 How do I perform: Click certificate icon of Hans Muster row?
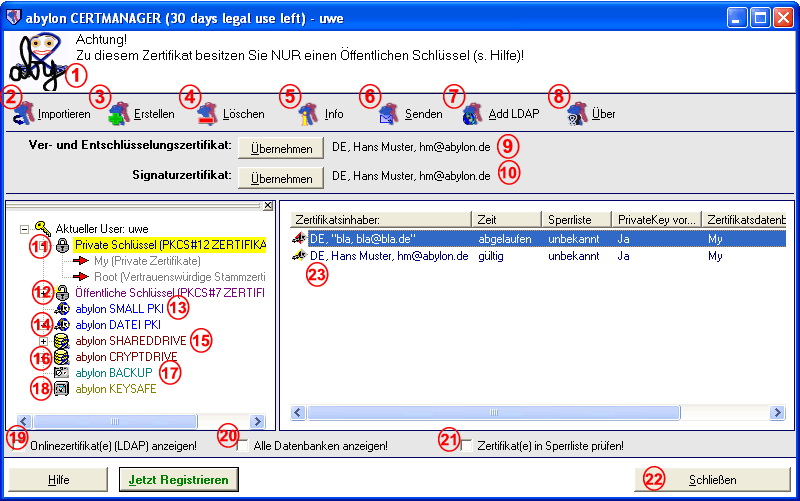[299, 256]
